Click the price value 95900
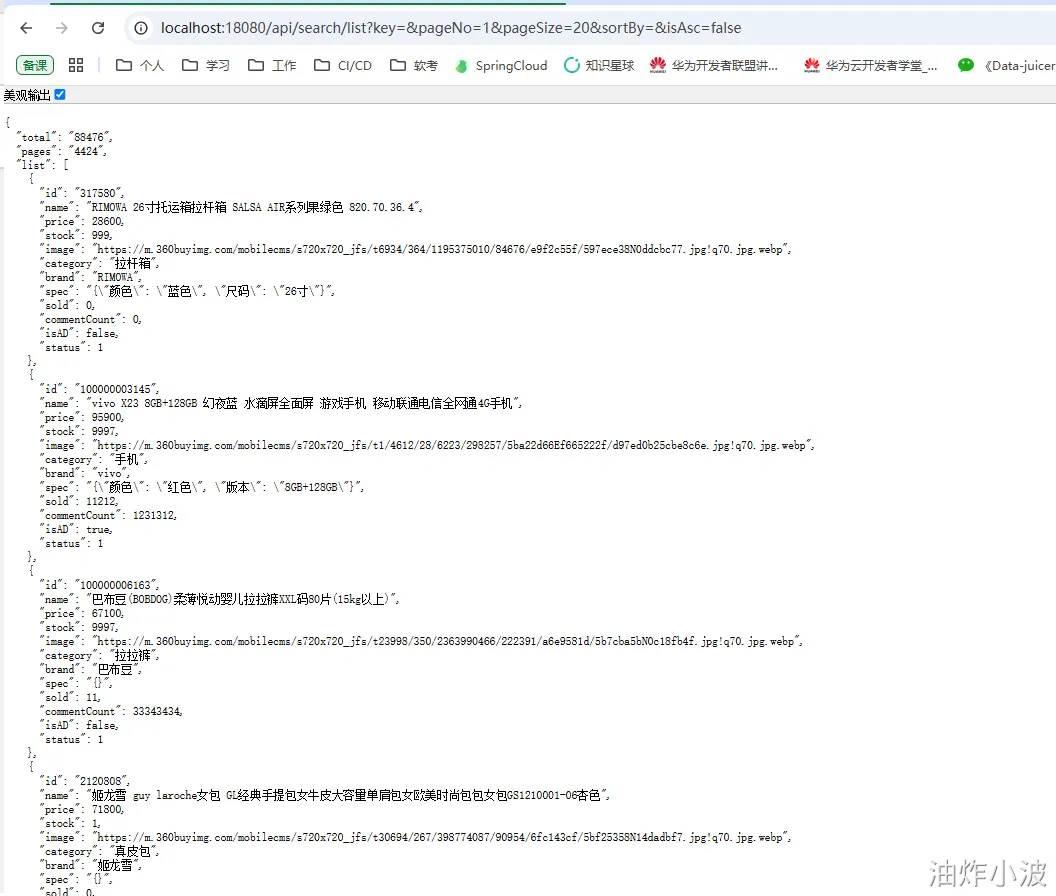This screenshot has height=896, width=1056. click(x=108, y=418)
